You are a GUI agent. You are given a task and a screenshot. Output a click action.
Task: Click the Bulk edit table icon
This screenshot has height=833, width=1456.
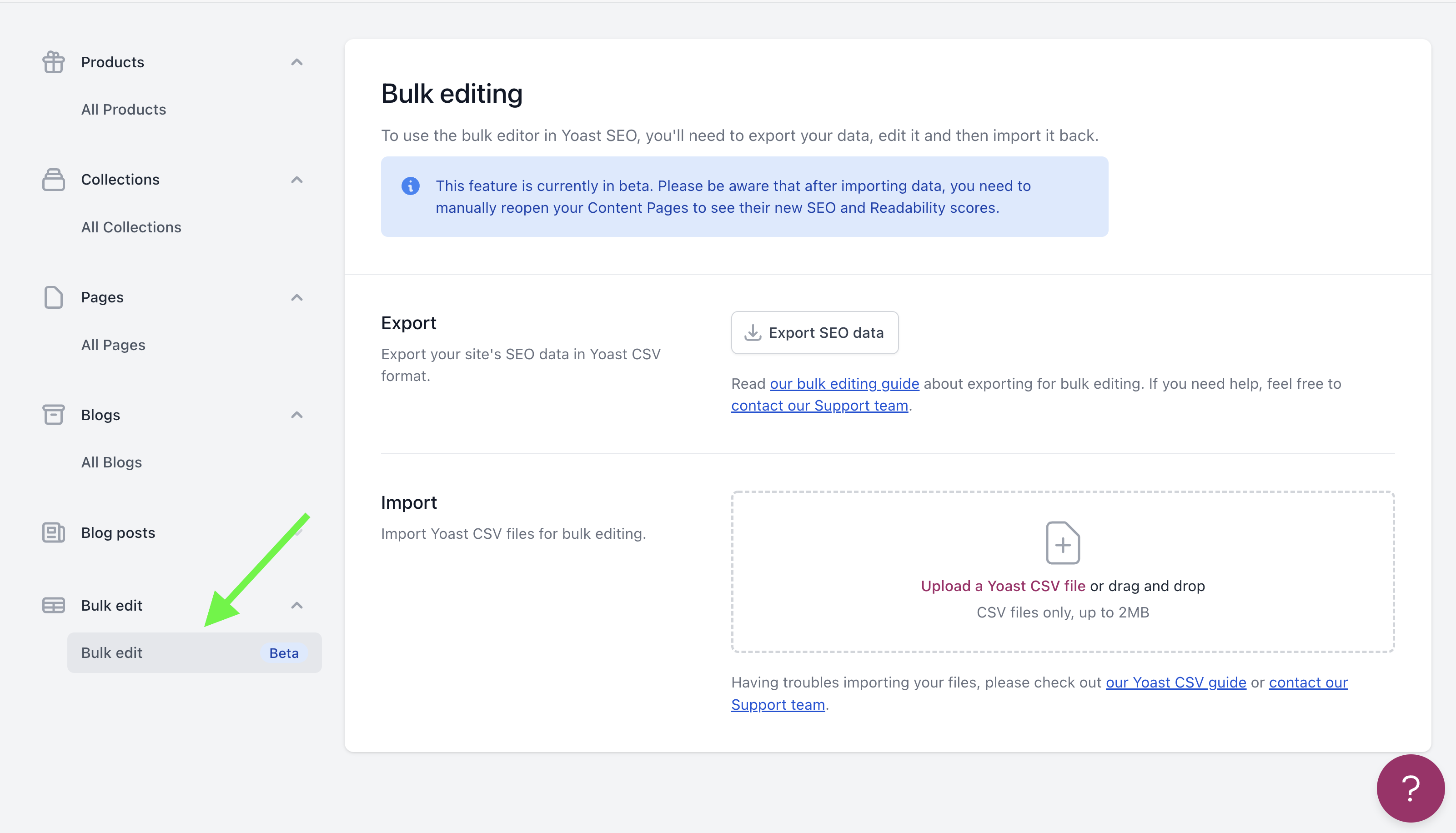(53, 605)
